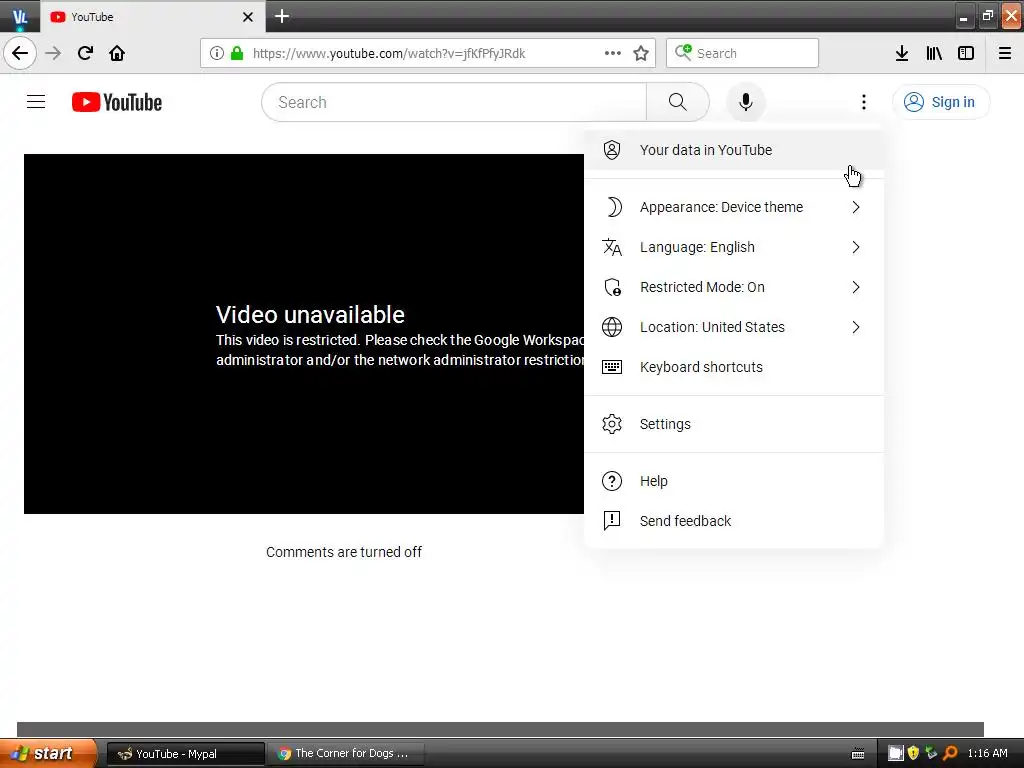The height and width of the screenshot is (768, 1024).
Task: Open the browser downloads arrow icon
Action: tap(902, 53)
